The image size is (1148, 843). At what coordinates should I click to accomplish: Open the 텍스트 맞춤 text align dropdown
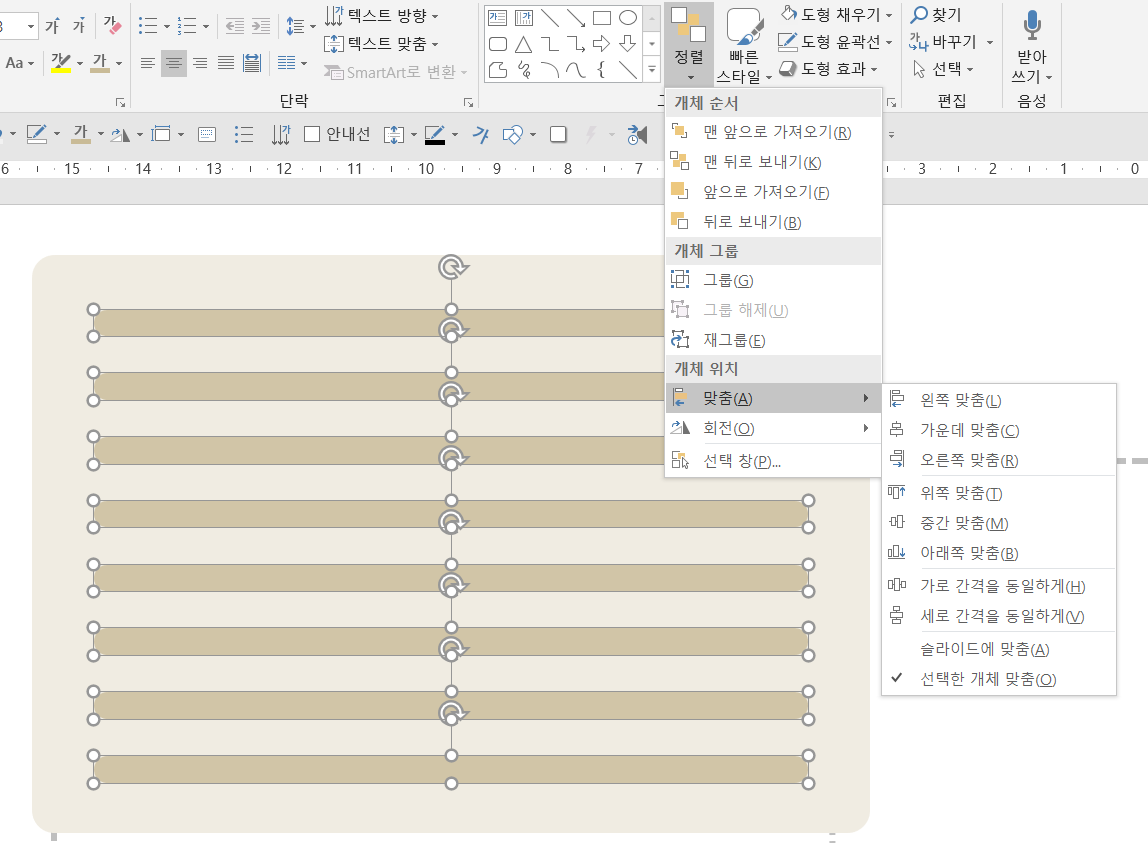pos(382,44)
